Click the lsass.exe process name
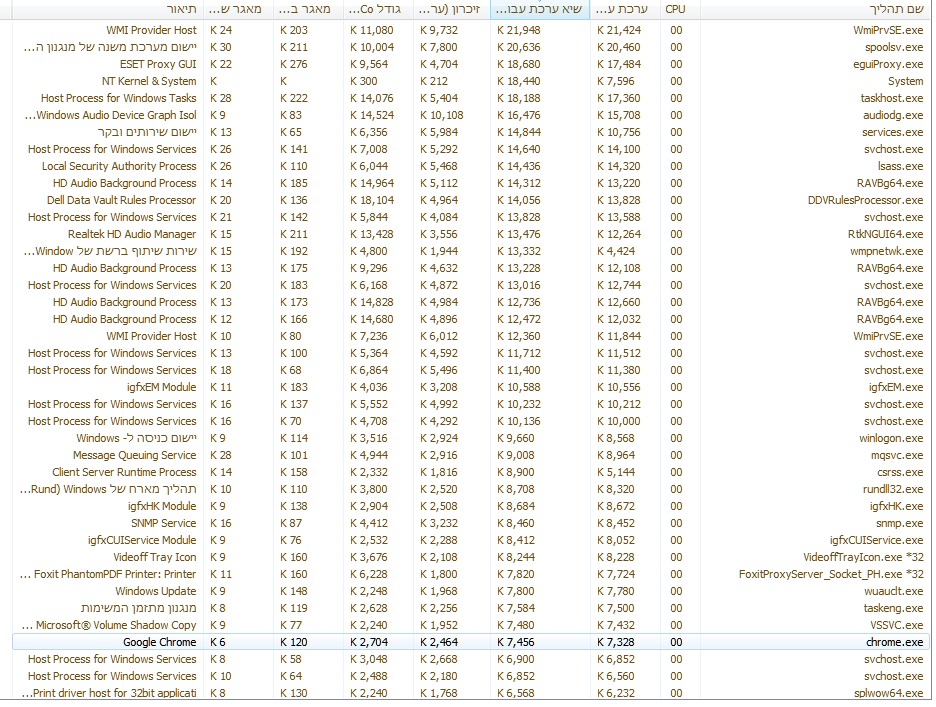The width and height of the screenshot is (936, 707). tap(900, 166)
